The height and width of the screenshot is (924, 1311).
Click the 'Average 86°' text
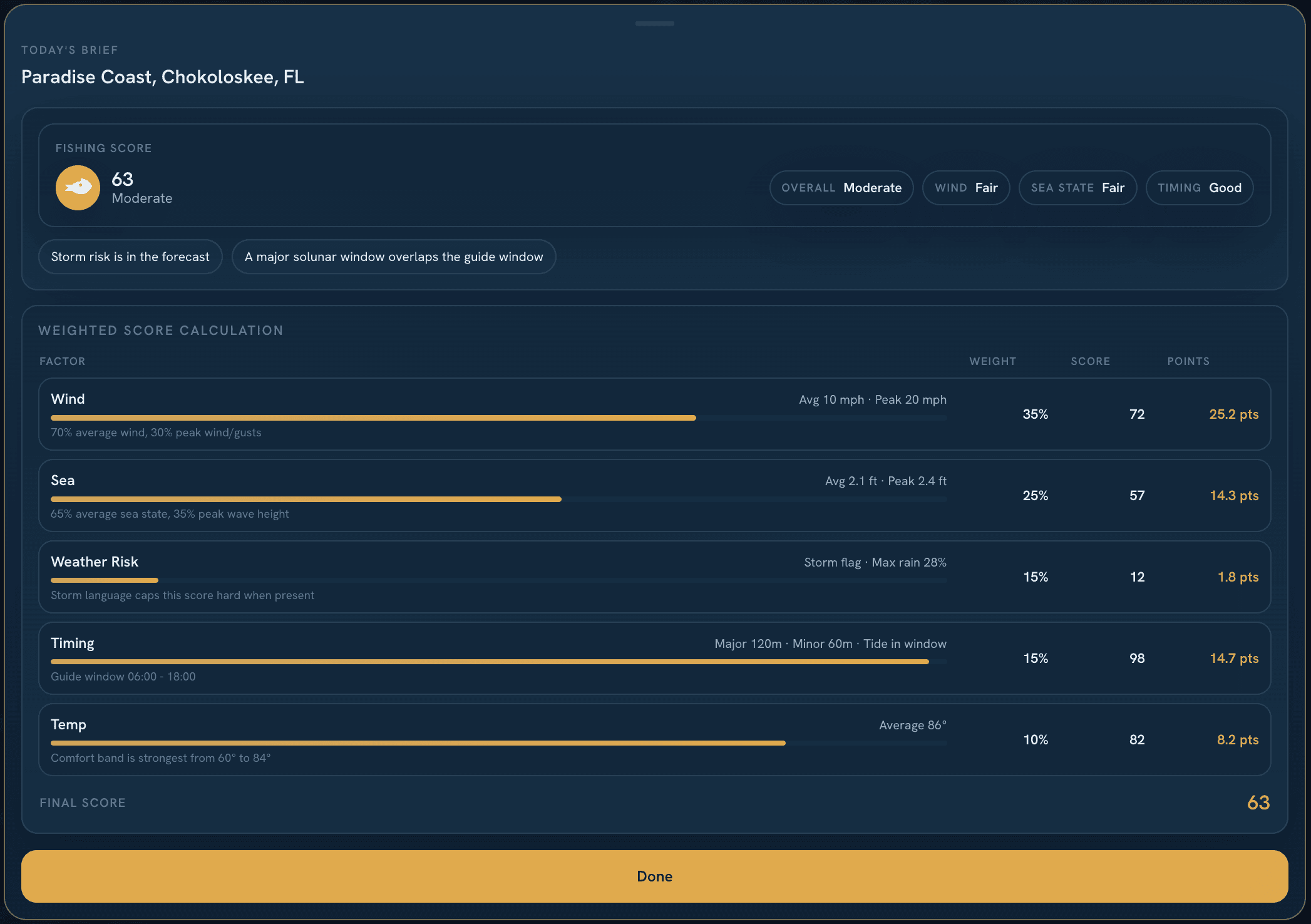913,725
